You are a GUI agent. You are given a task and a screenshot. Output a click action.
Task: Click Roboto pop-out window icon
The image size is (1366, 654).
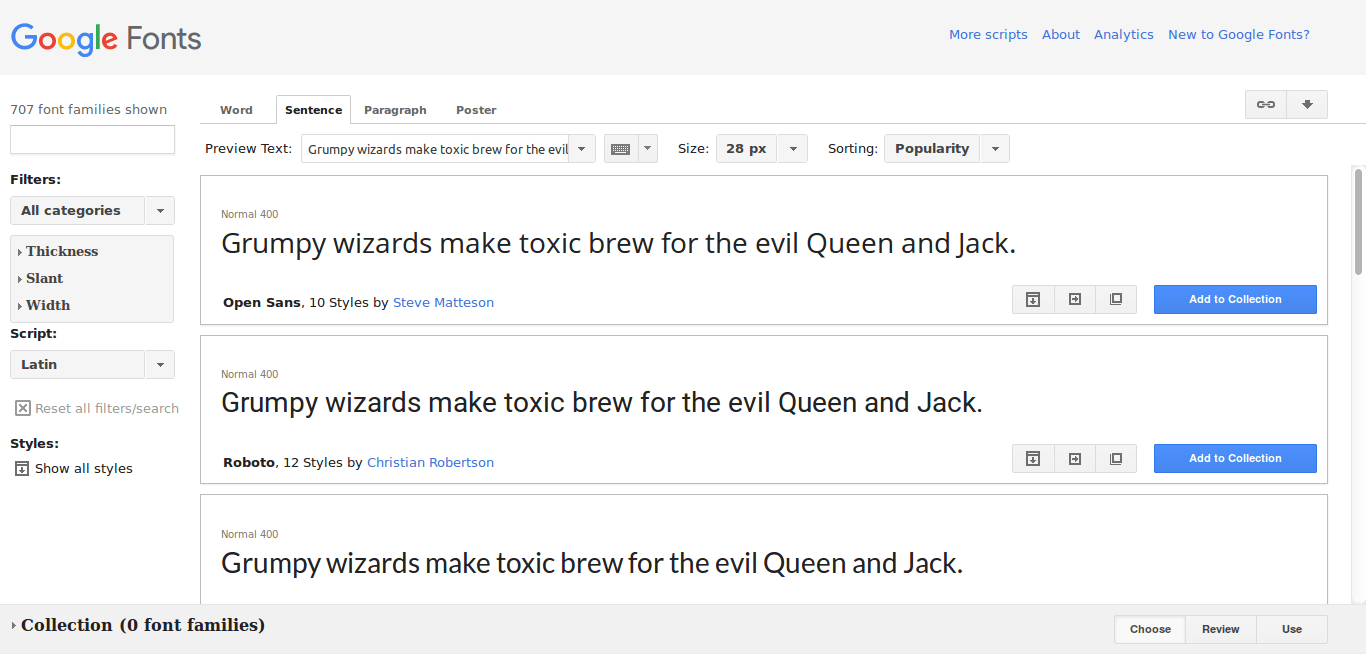coord(1116,458)
